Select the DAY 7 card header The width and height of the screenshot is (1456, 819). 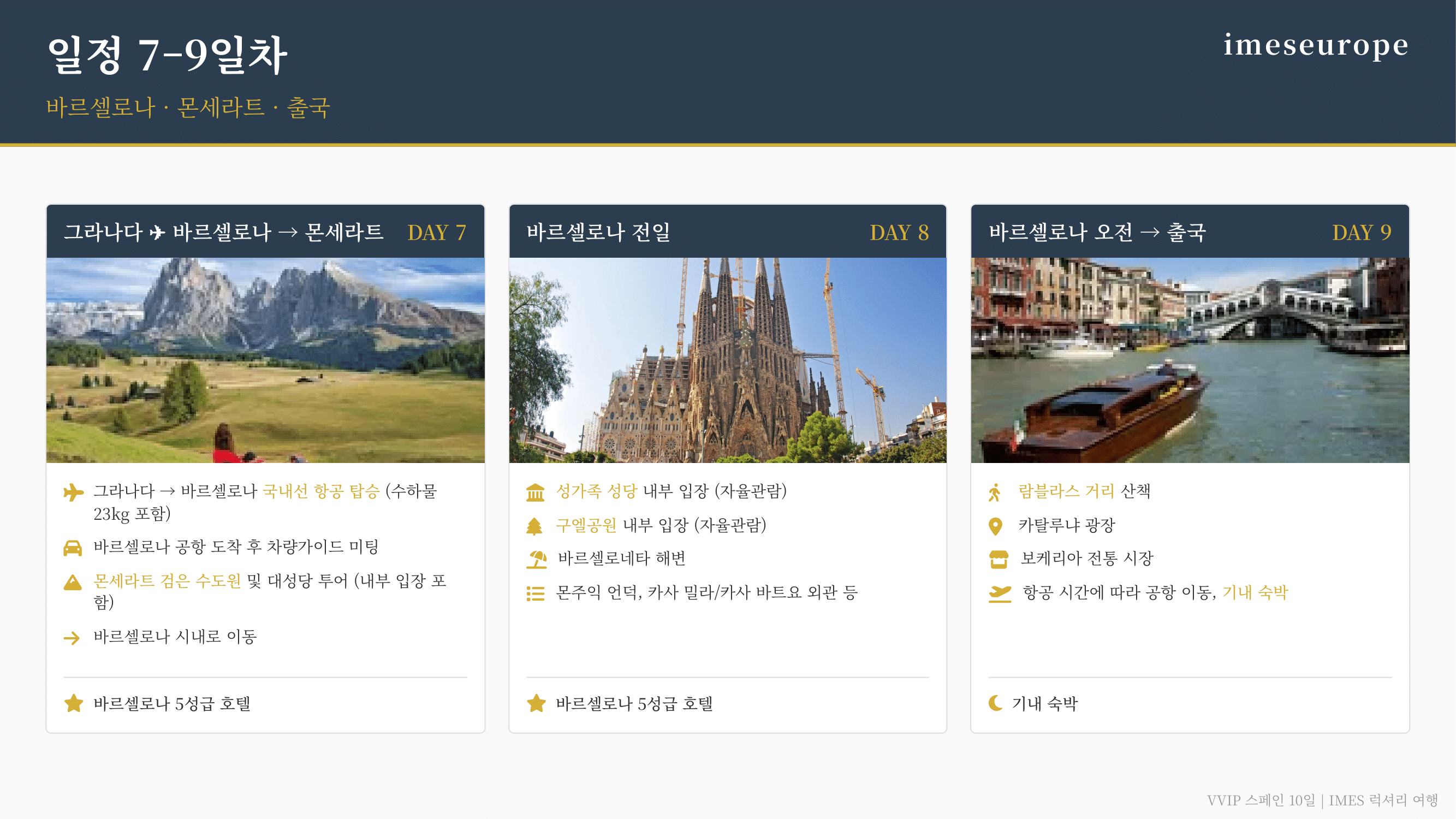click(x=265, y=232)
